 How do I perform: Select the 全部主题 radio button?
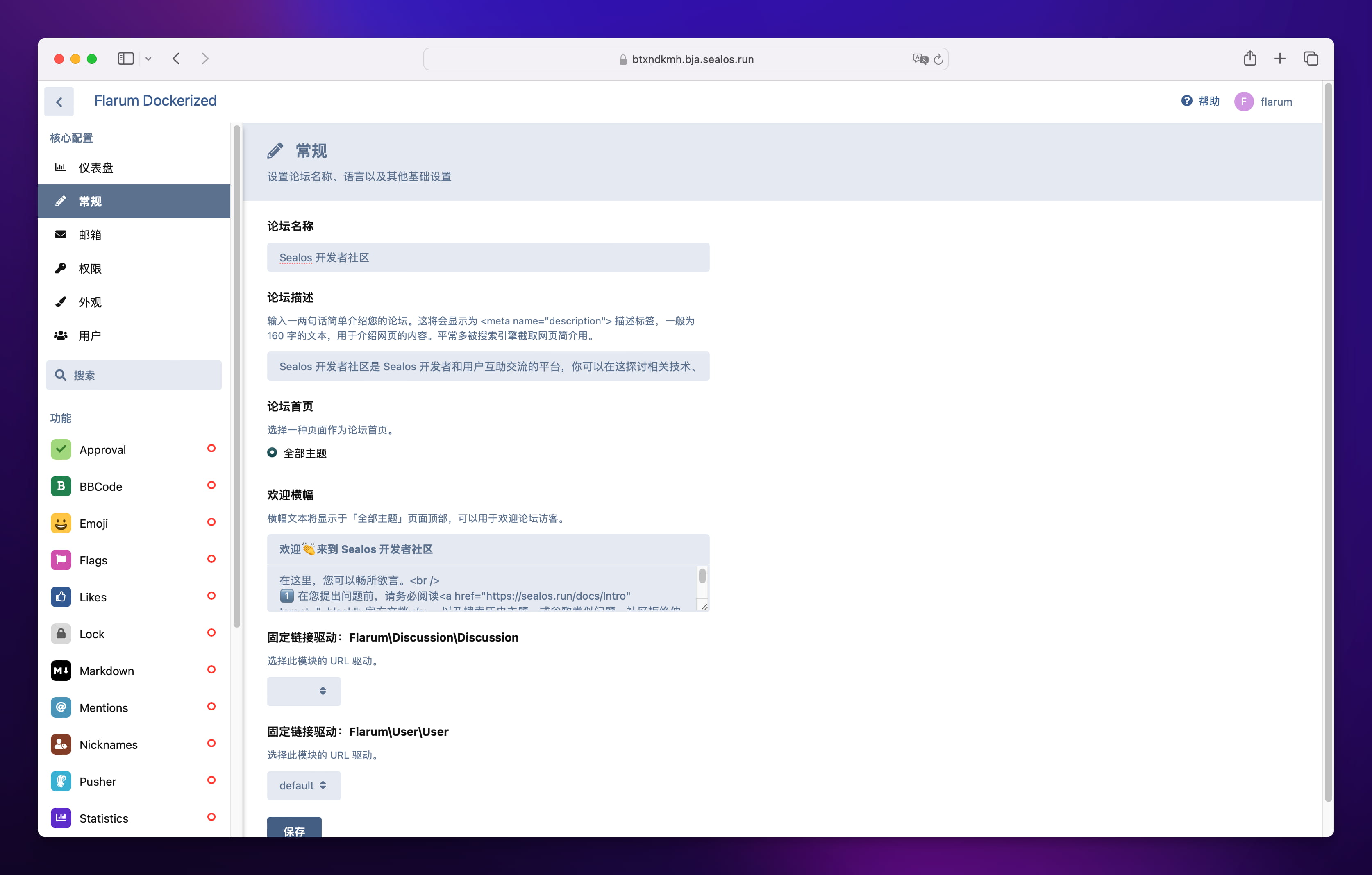pyautogui.click(x=273, y=452)
